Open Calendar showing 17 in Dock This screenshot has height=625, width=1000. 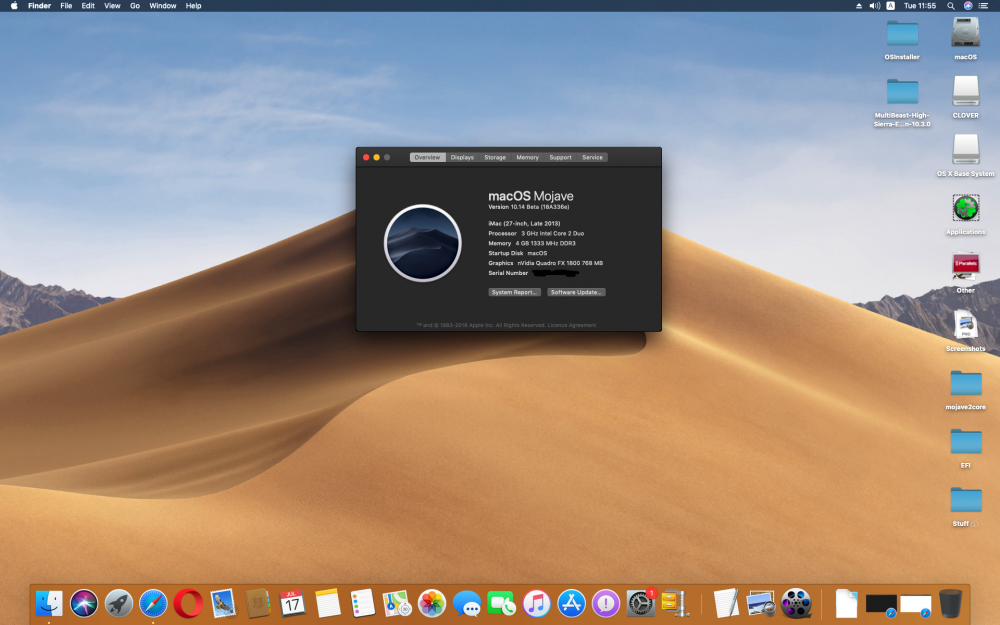(x=292, y=603)
